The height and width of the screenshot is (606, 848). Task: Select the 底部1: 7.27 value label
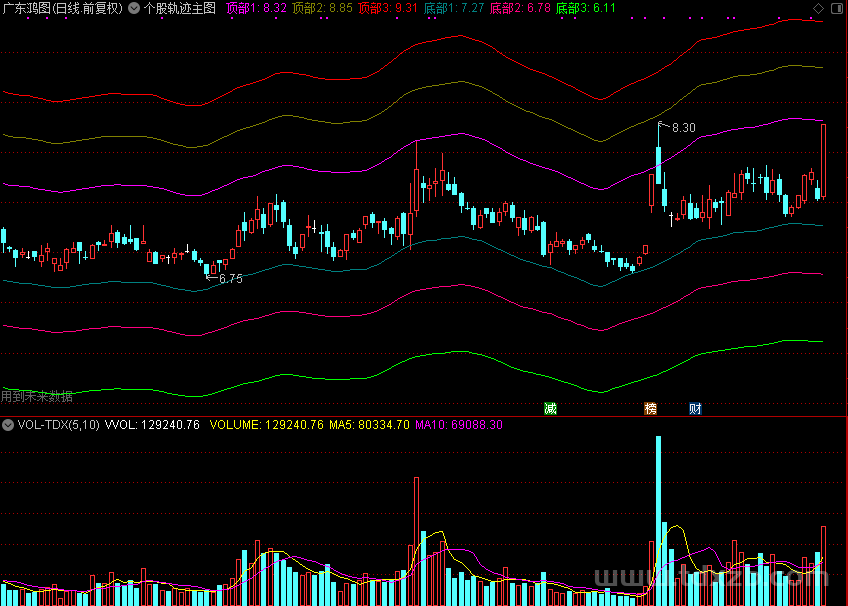point(454,8)
